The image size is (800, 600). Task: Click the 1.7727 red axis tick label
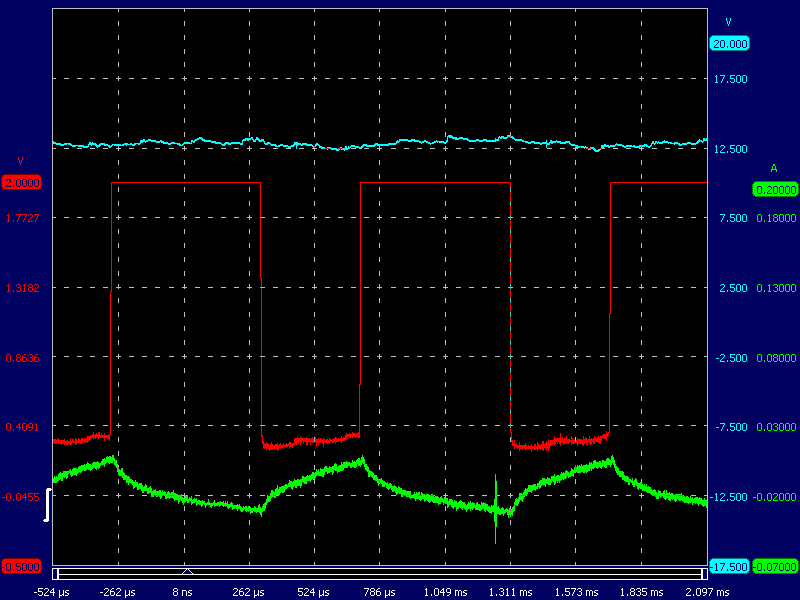22,218
